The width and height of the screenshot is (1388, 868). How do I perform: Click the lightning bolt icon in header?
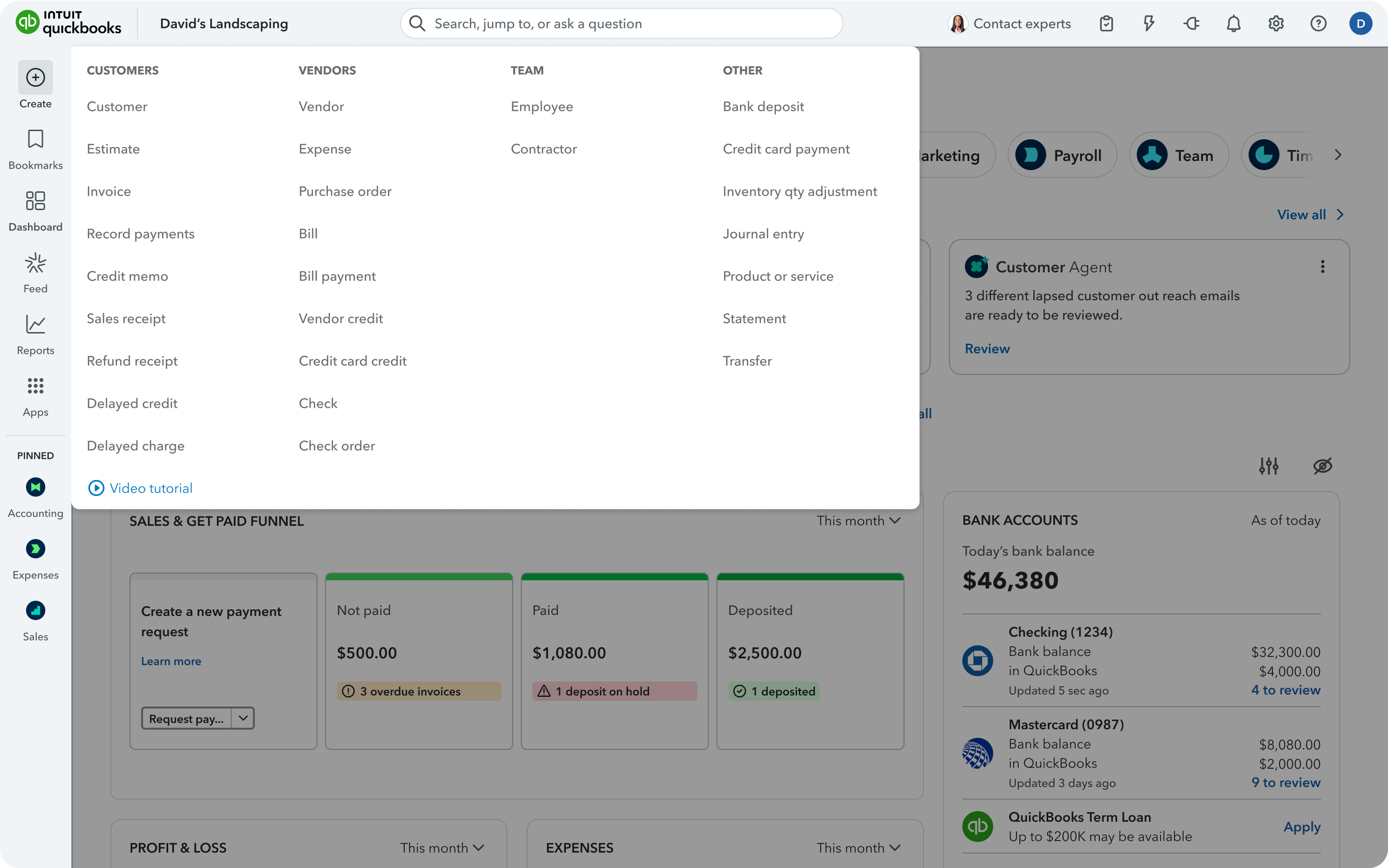pyautogui.click(x=1148, y=24)
